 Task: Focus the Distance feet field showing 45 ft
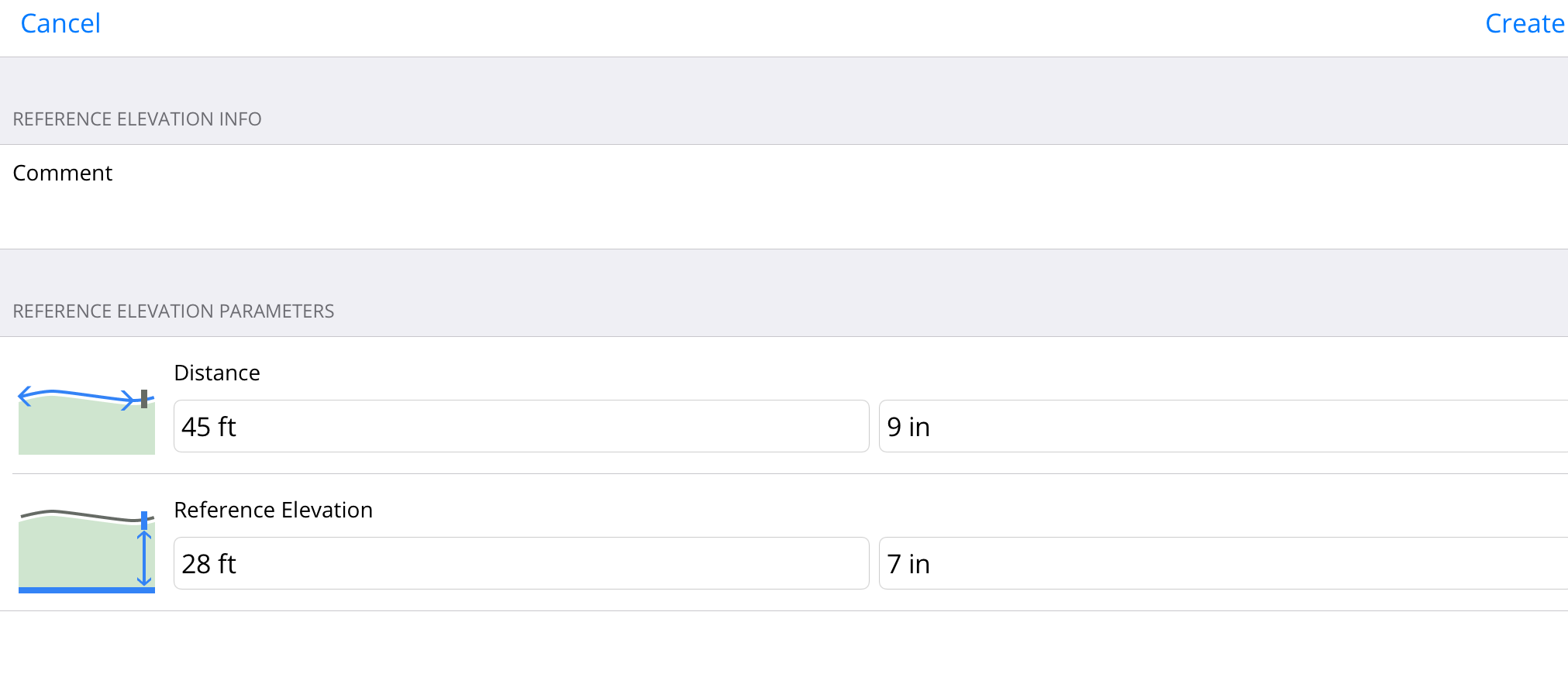click(521, 426)
